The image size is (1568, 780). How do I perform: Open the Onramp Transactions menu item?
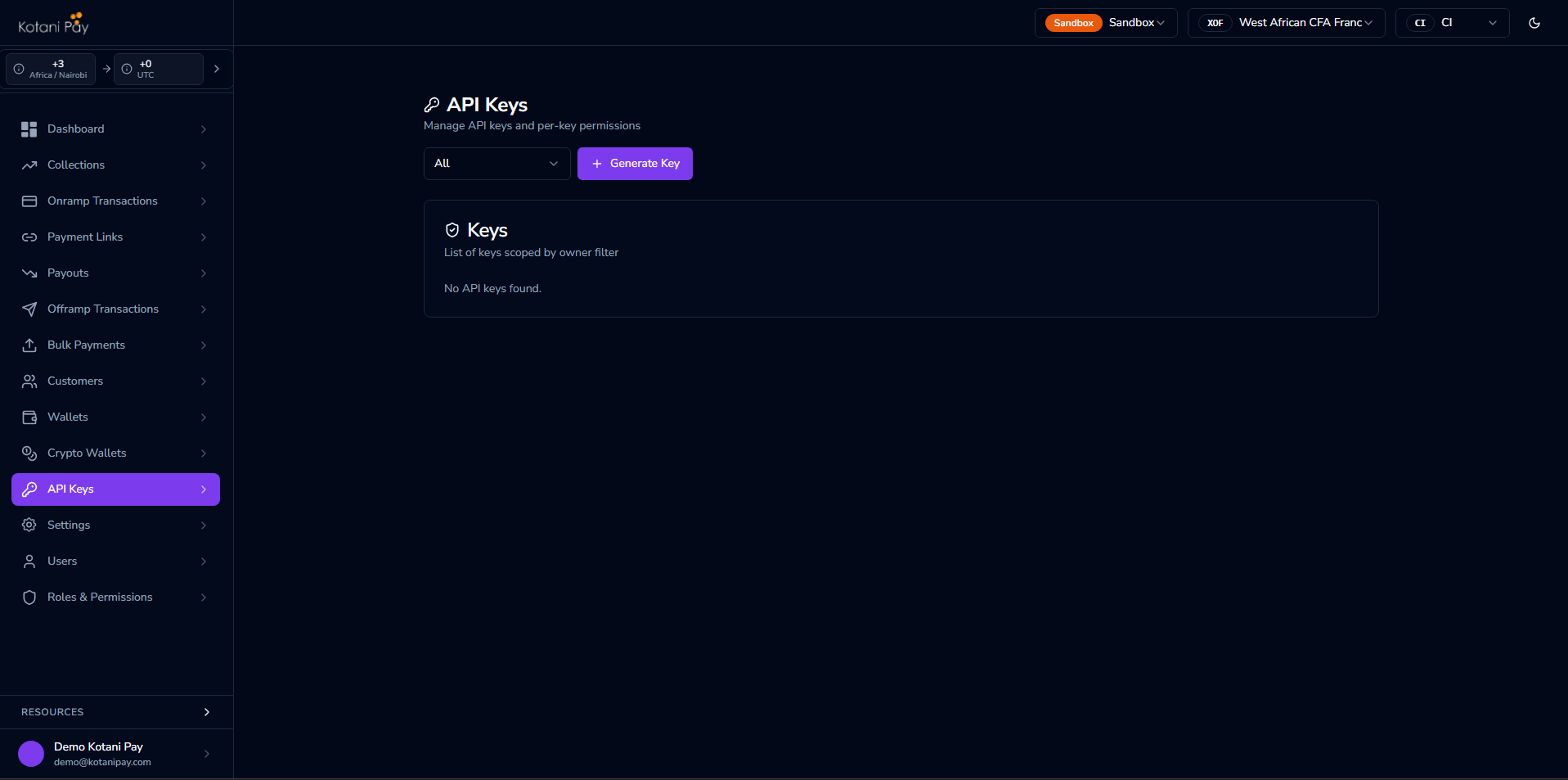pos(115,201)
